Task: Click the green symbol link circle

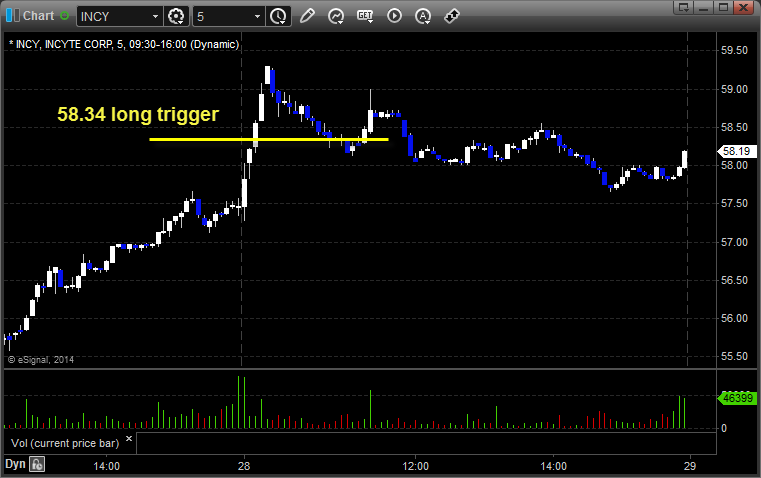Action: pos(64,16)
